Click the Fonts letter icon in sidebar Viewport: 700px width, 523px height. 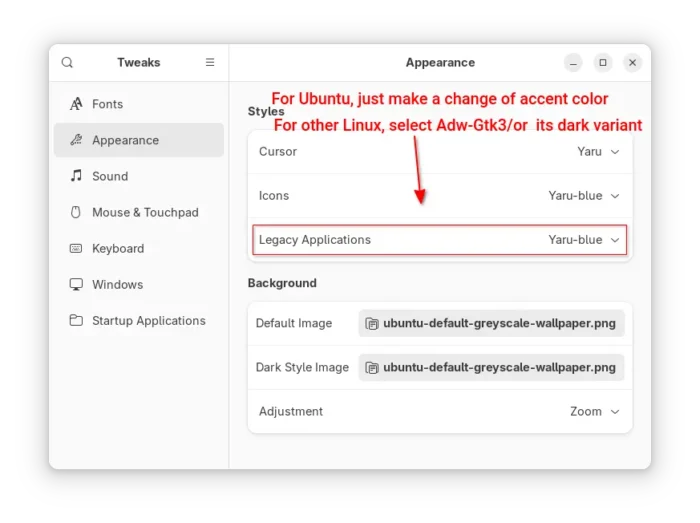click(76, 104)
